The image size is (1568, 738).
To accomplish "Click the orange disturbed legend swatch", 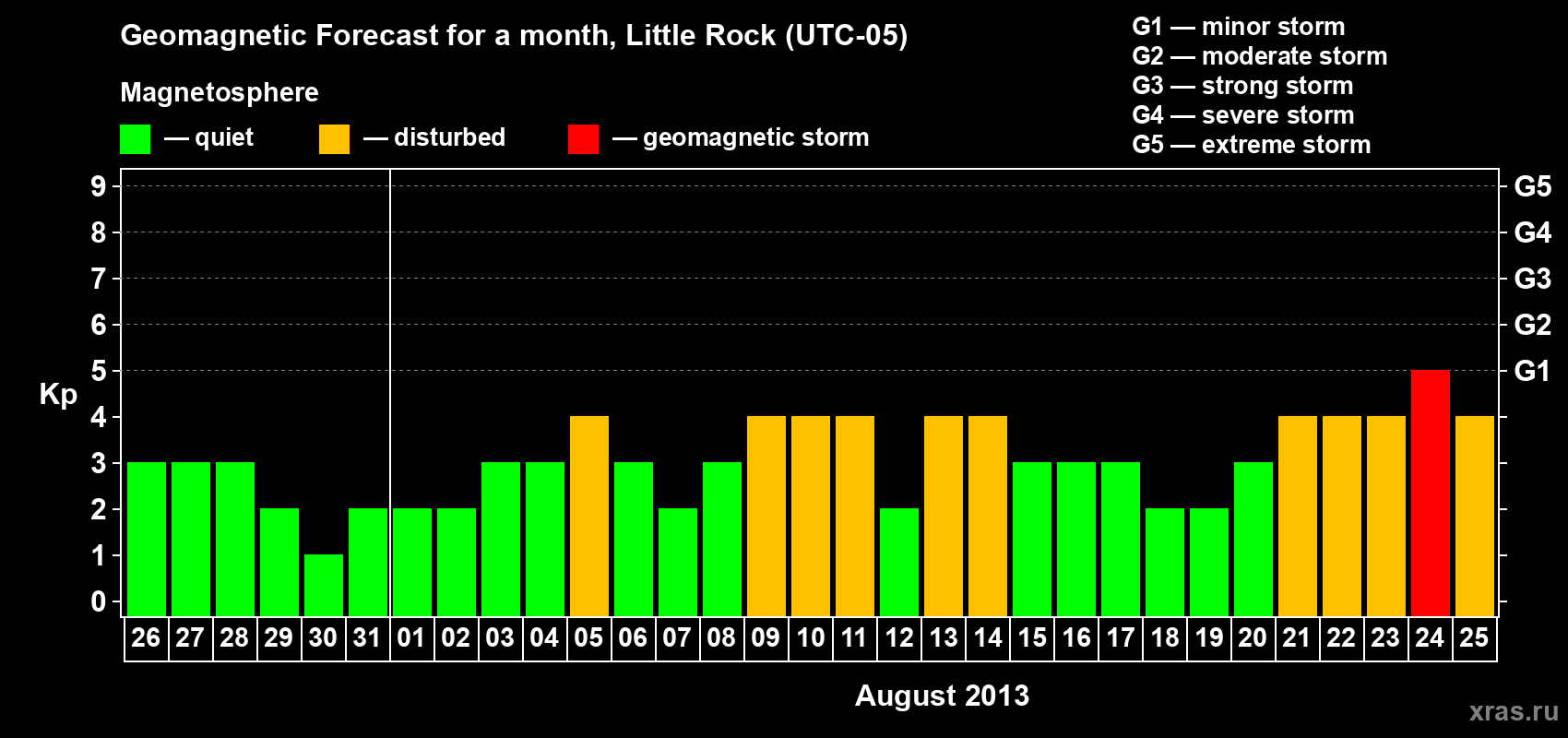I will point(334,139).
